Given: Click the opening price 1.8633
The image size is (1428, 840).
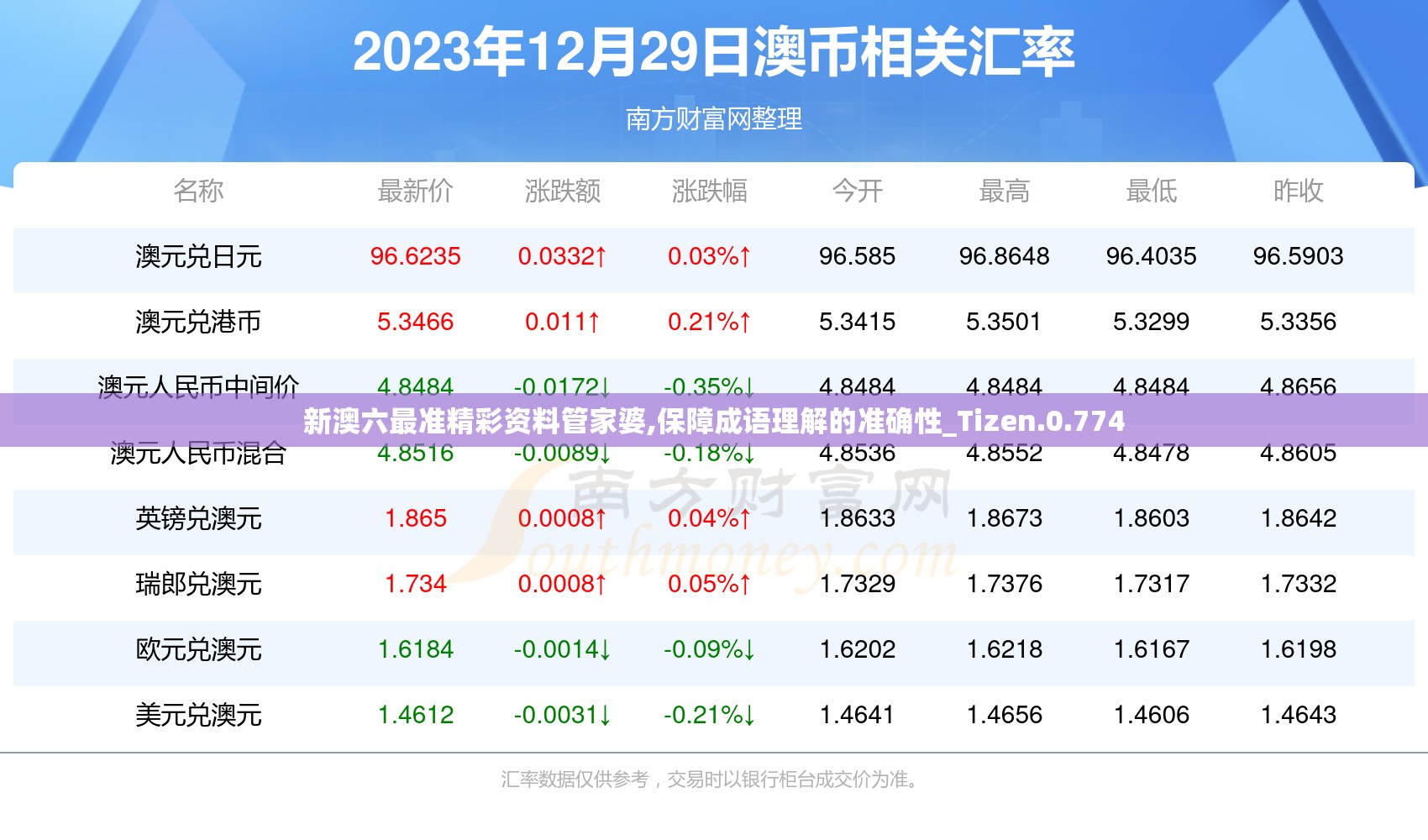Looking at the screenshot, I should point(858,518).
